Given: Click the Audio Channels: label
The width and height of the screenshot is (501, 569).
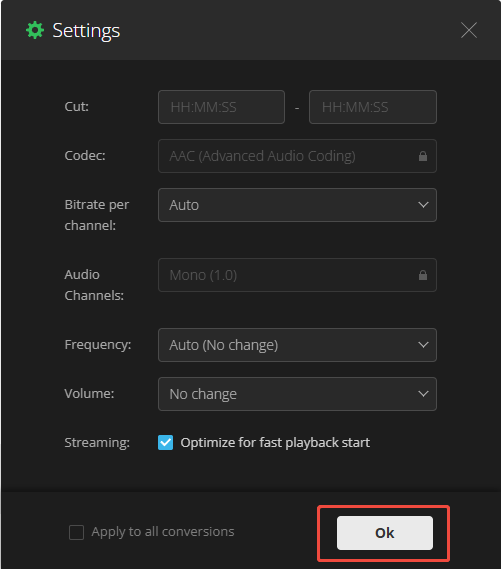Looking at the screenshot, I should tap(94, 285).
